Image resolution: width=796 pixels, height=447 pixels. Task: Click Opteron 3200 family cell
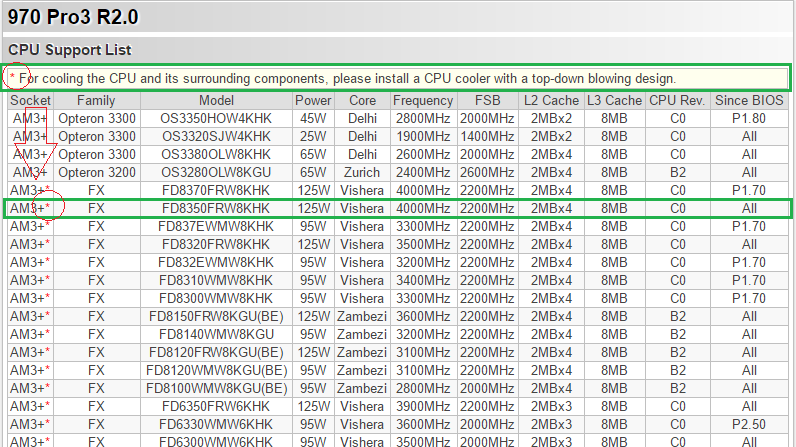[96, 173]
